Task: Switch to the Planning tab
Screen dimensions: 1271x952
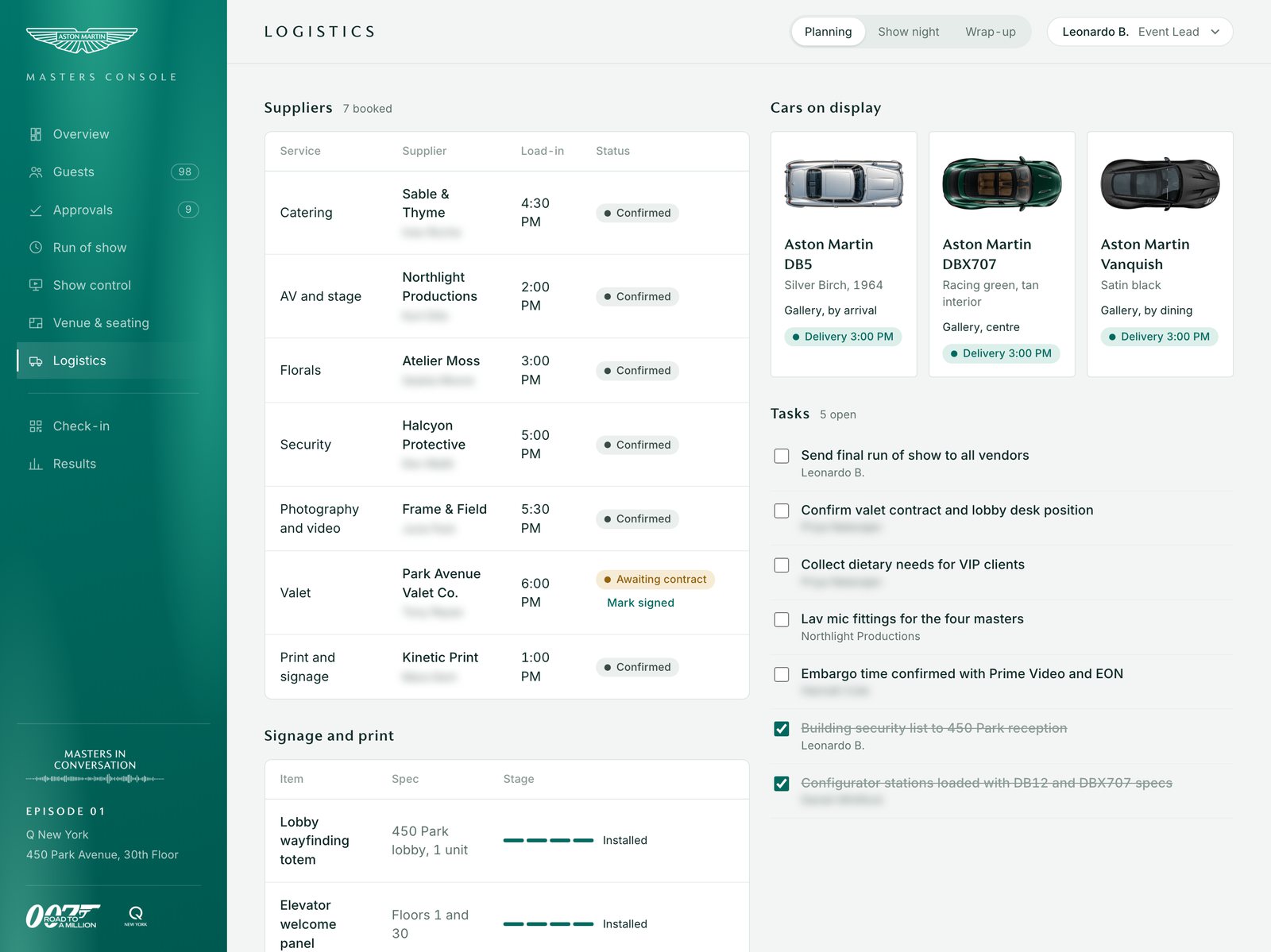Action: point(828,32)
